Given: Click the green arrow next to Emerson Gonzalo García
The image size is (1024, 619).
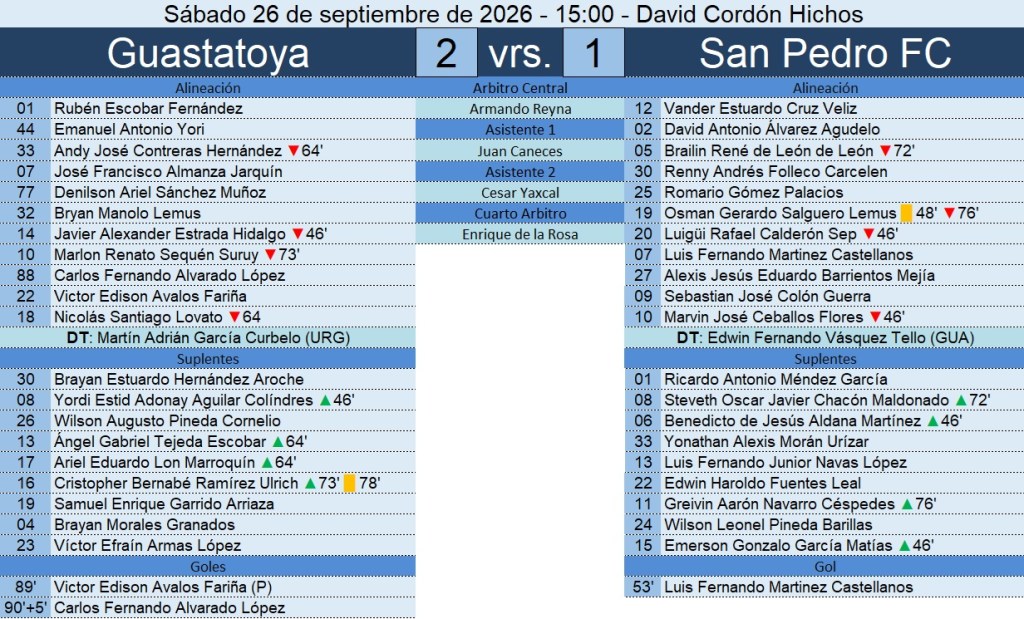Looking at the screenshot, I should (904, 545).
